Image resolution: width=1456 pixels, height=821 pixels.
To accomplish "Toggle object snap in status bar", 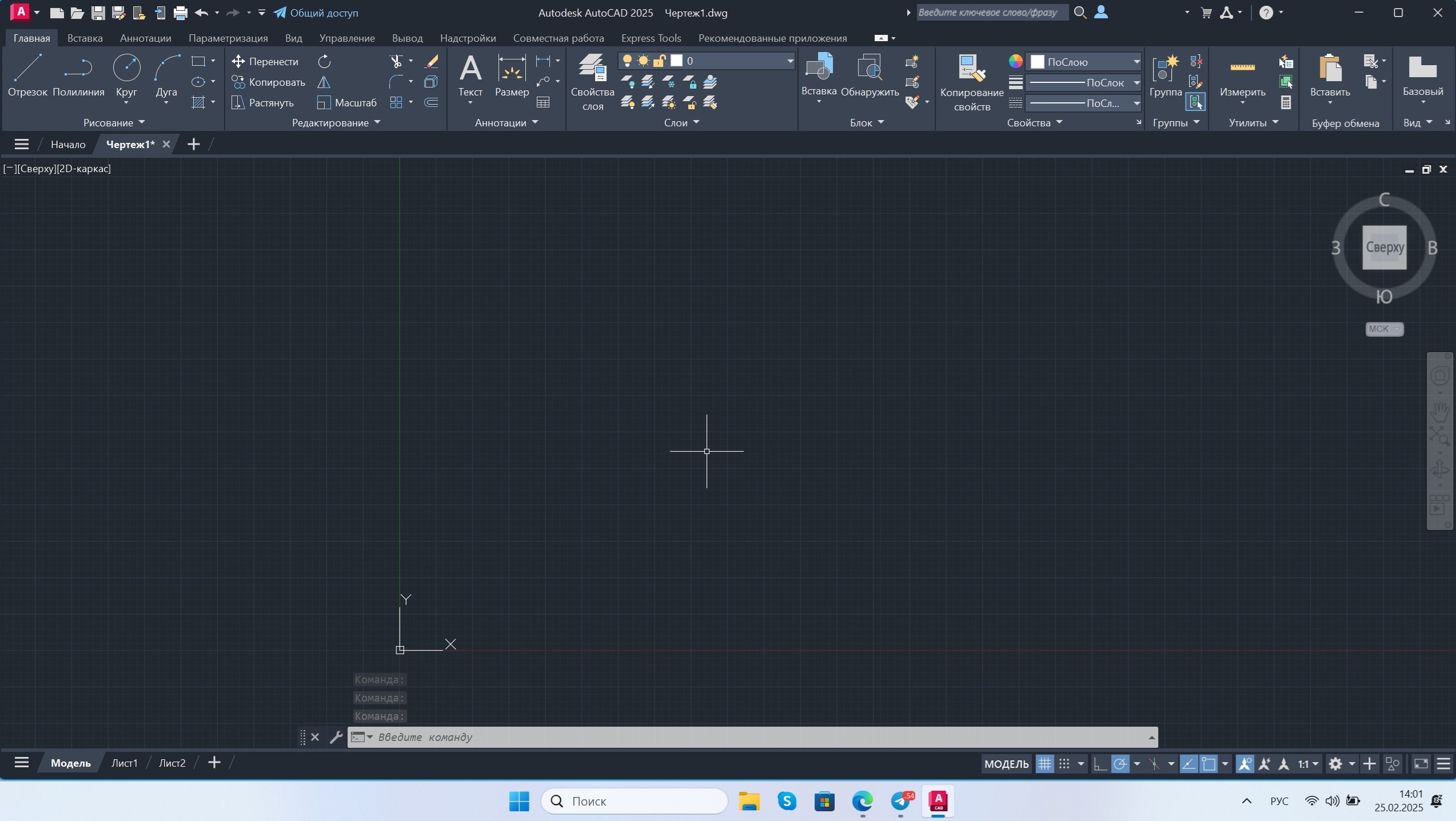I will coord(1208,764).
